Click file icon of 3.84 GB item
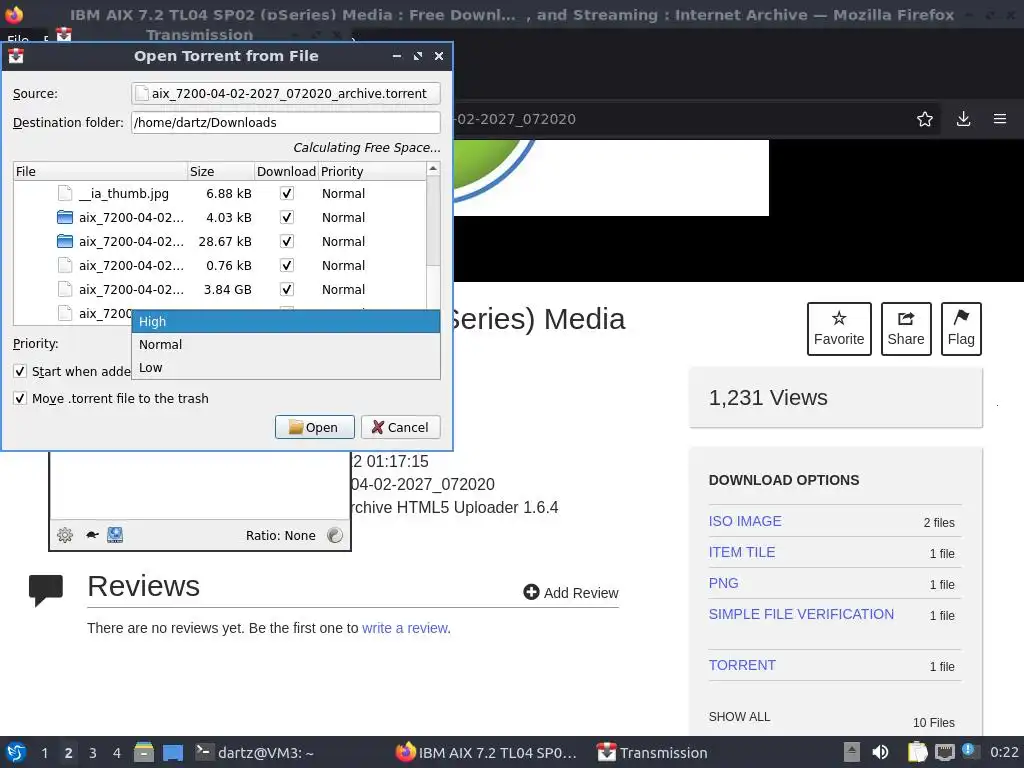The height and width of the screenshot is (768, 1024). 65,289
